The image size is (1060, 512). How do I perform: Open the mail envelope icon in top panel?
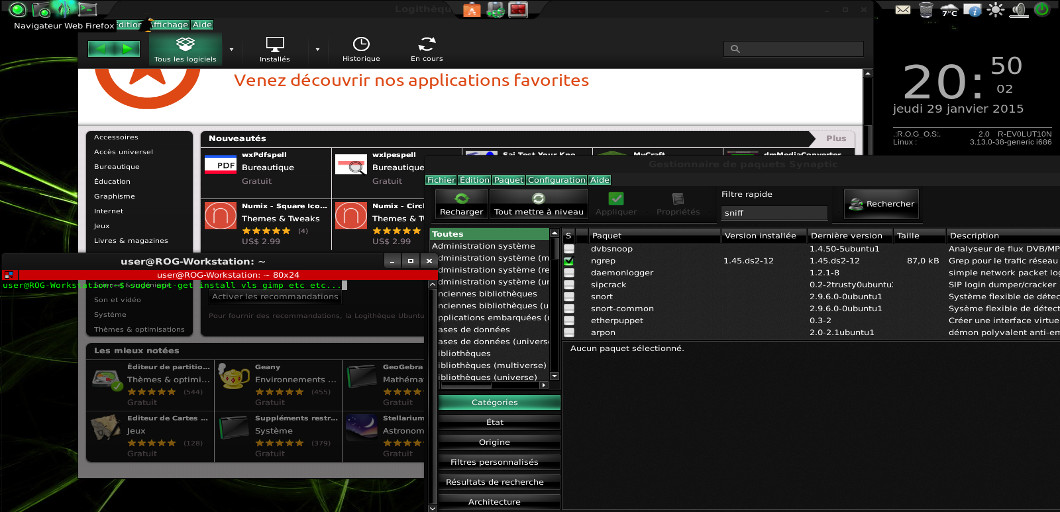tap(902, 9)
